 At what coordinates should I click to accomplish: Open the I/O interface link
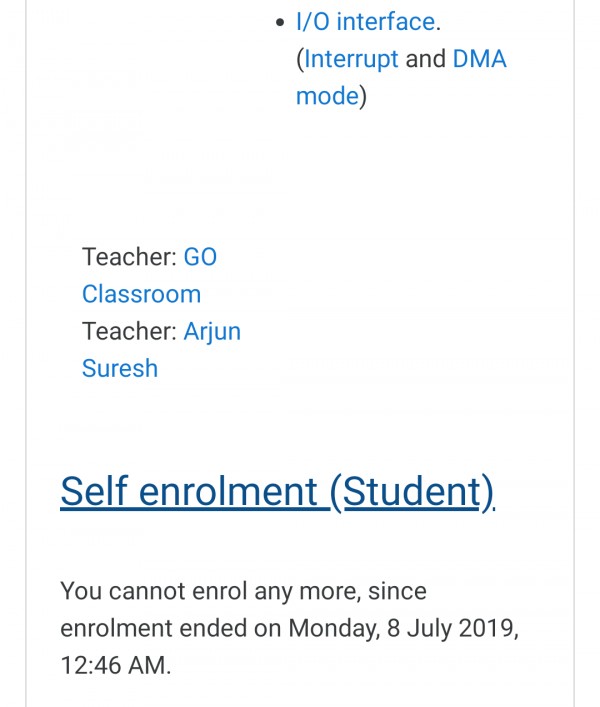[x=365, y=21]
